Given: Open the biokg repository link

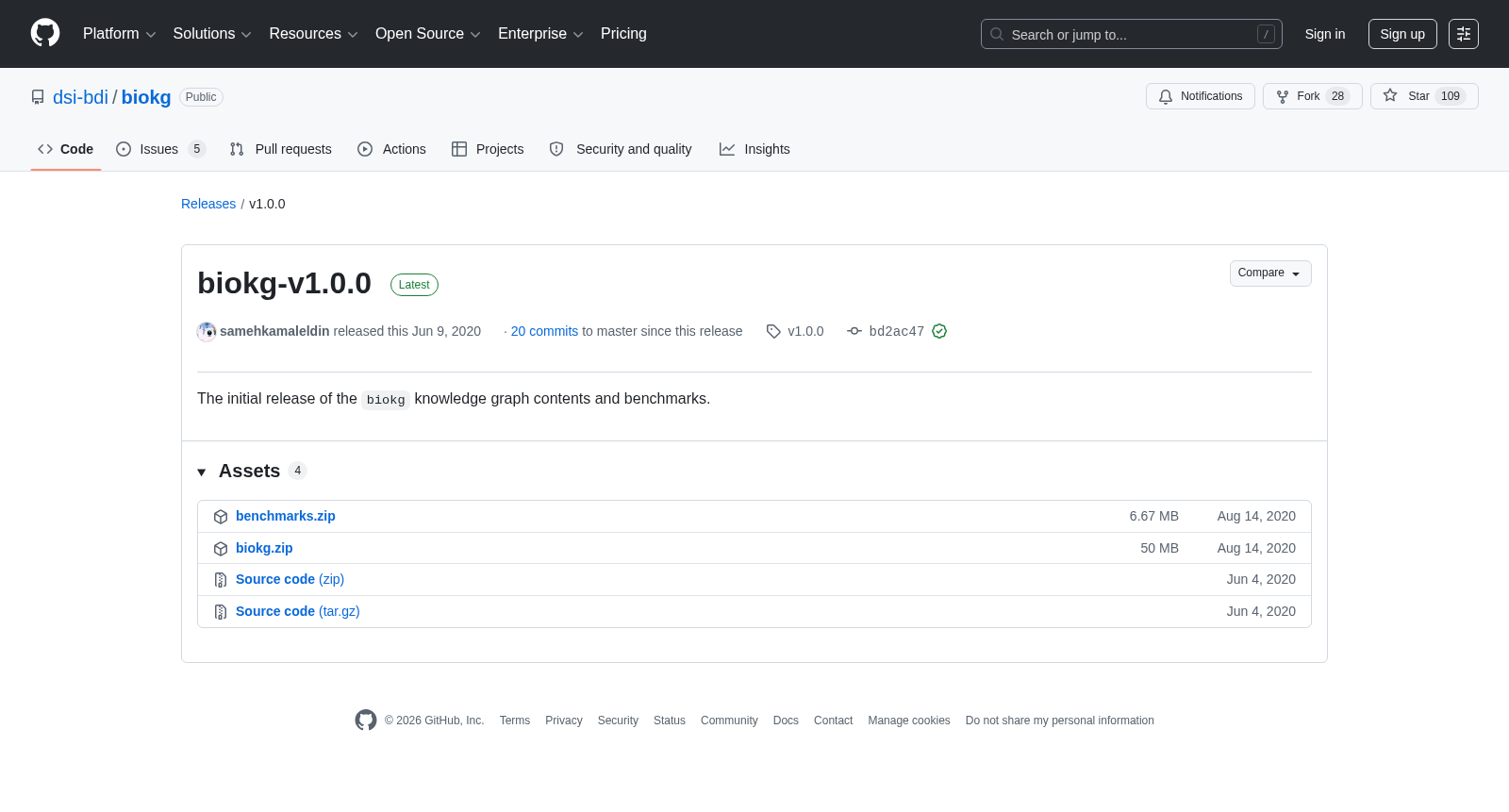Looking at the screenshot, I should pyautogui.click(x=146, y=97).
